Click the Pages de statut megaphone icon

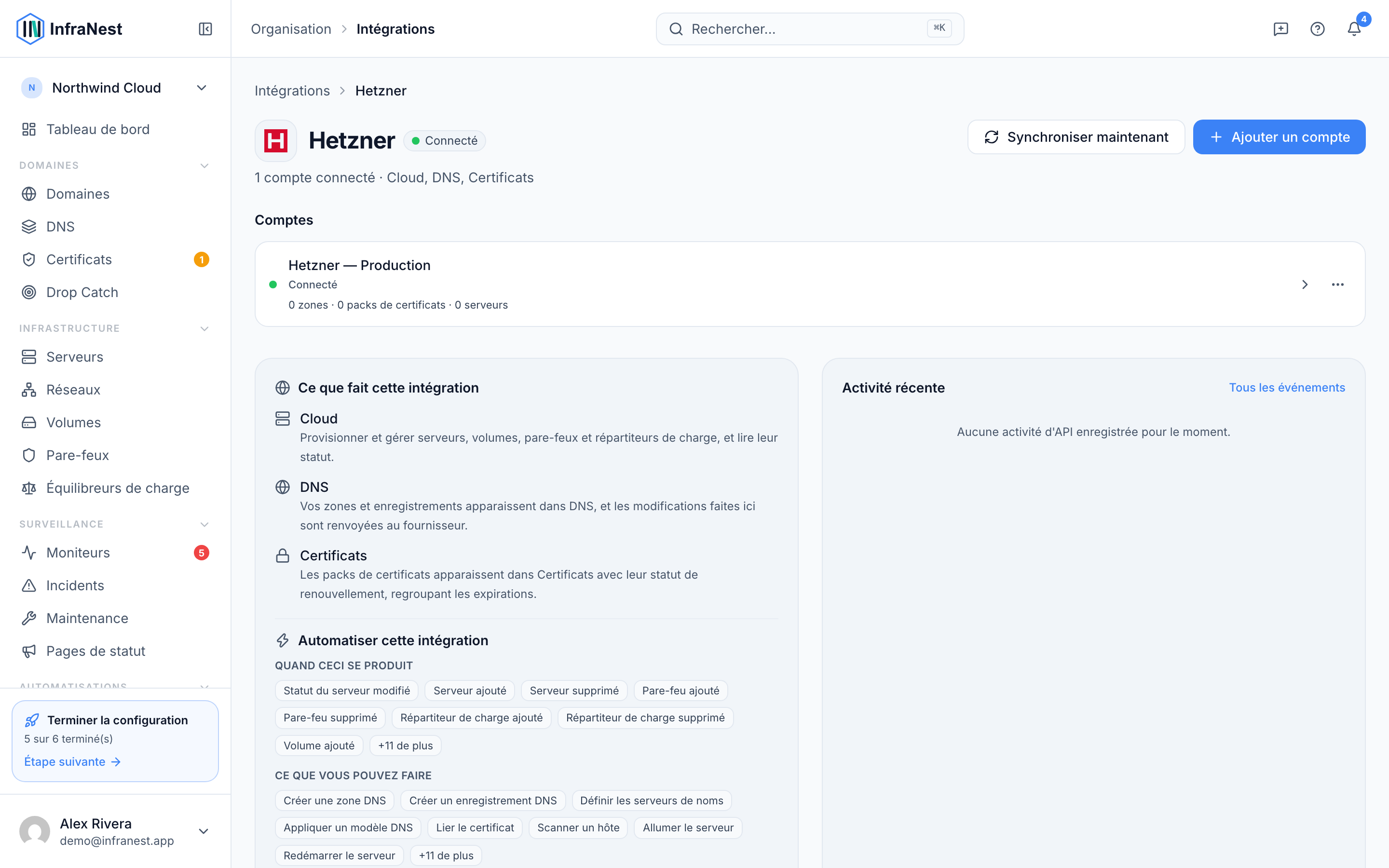pos(29,651)
